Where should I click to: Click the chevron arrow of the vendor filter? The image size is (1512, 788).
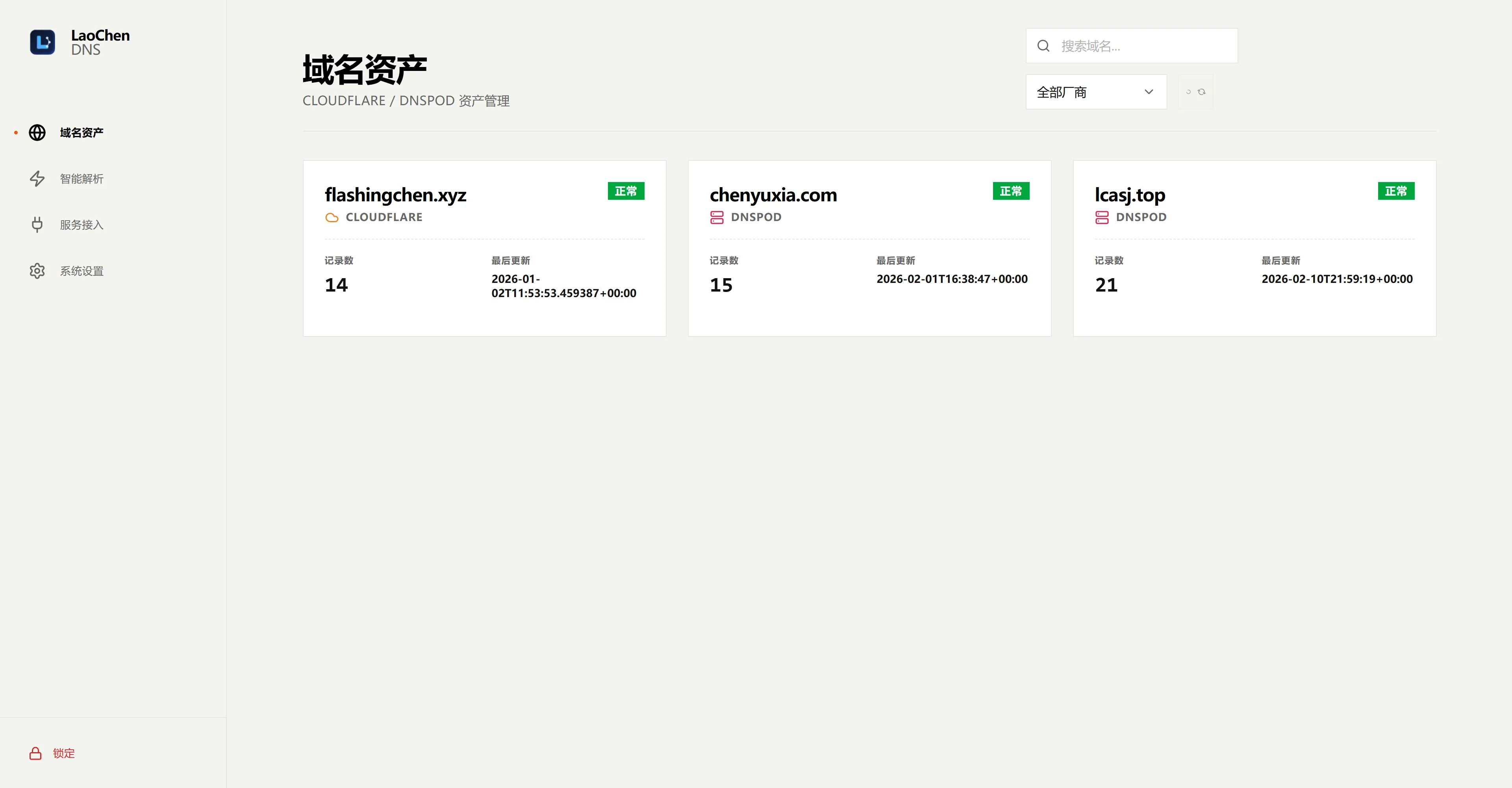coord(1149,92)
